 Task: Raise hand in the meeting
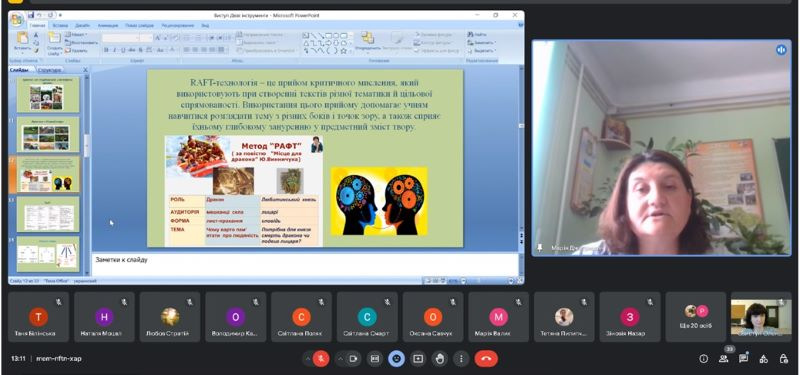pyautogui.click(x=439, y=359)
